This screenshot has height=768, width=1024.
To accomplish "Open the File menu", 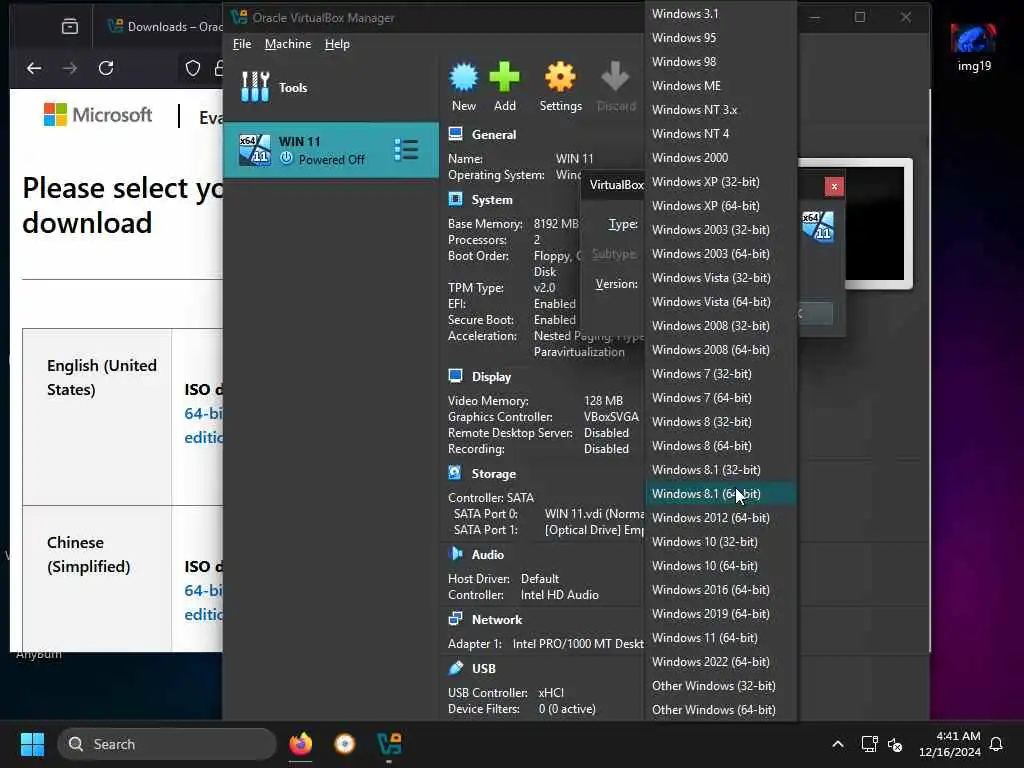I will 242,44.
